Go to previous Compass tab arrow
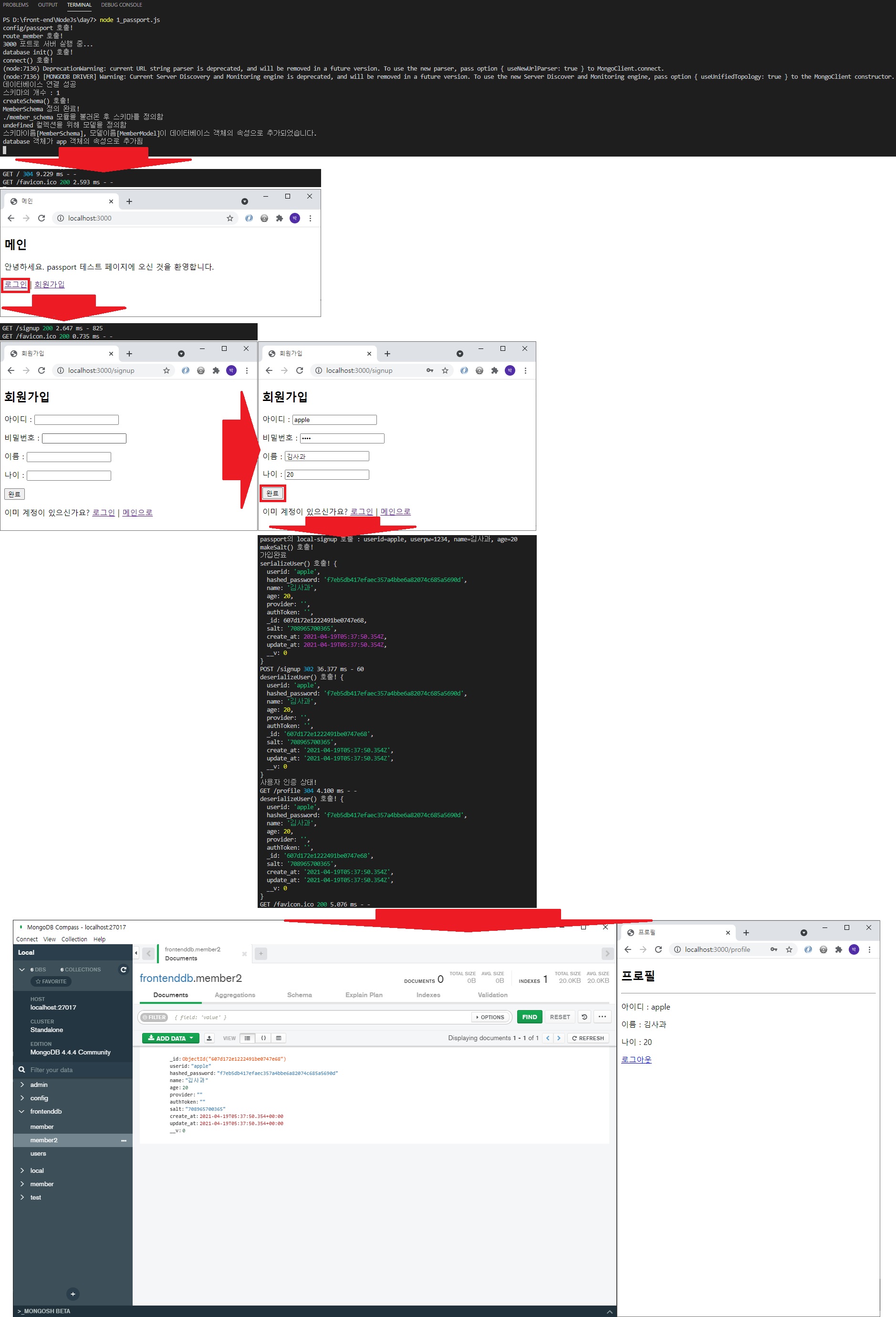This screenshot has width=896, height=1317. click(148, 953)
